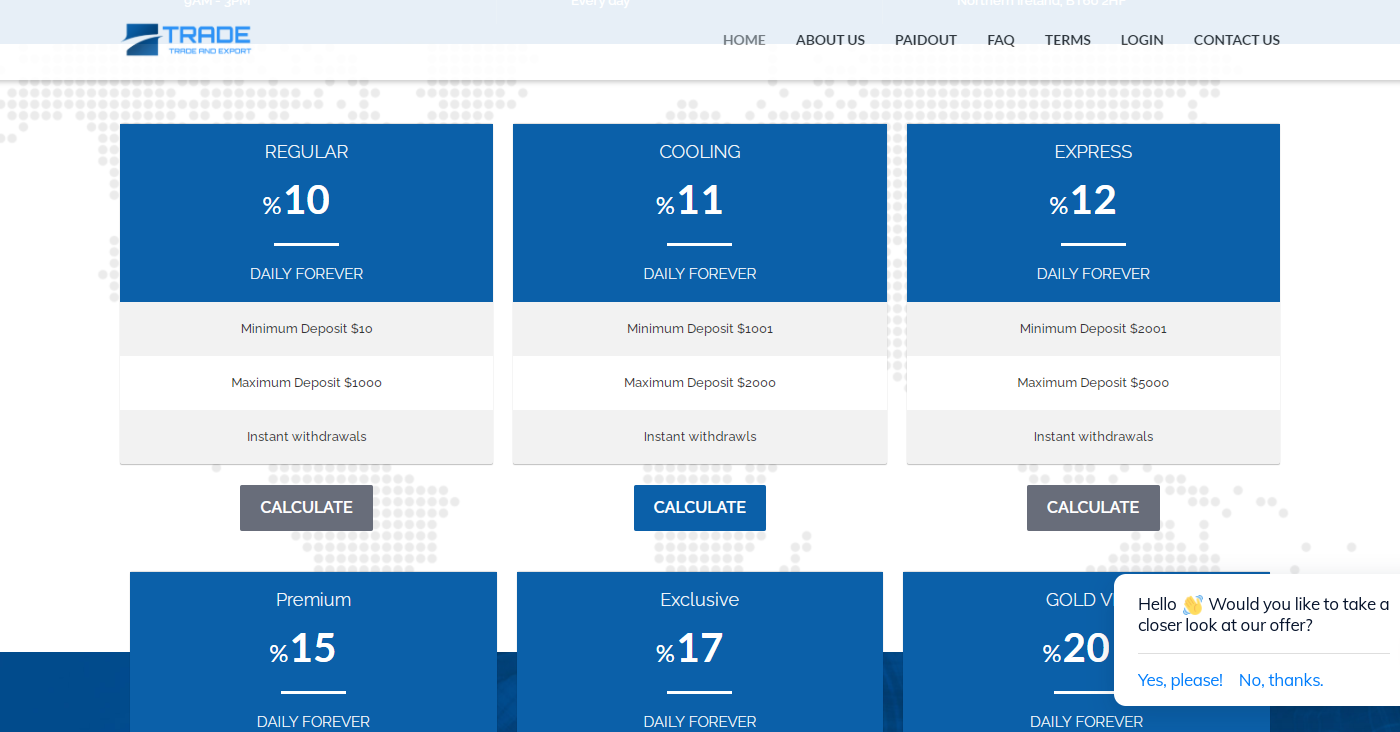The image size is (1400, 732).
Task: Click the LOGIN link in navbar
Action: 1141,40
